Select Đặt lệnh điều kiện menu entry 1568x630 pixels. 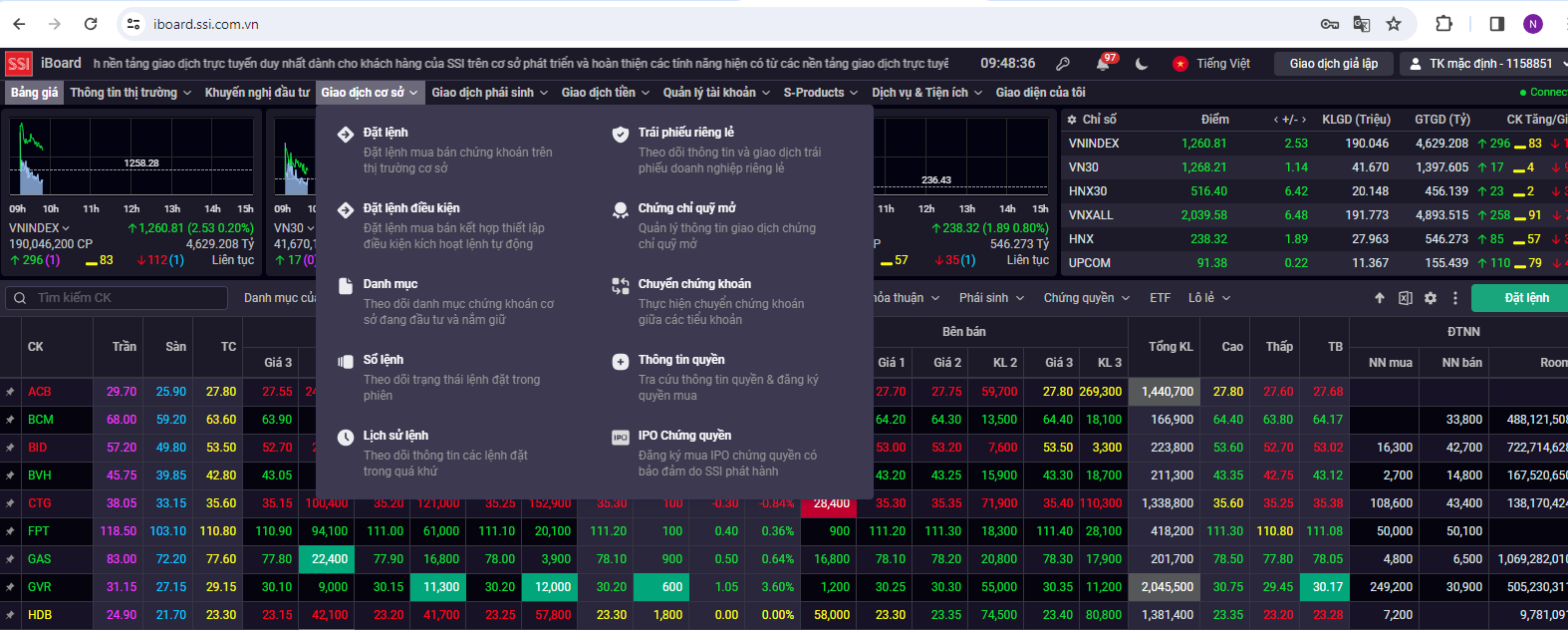tap(411, 208)
